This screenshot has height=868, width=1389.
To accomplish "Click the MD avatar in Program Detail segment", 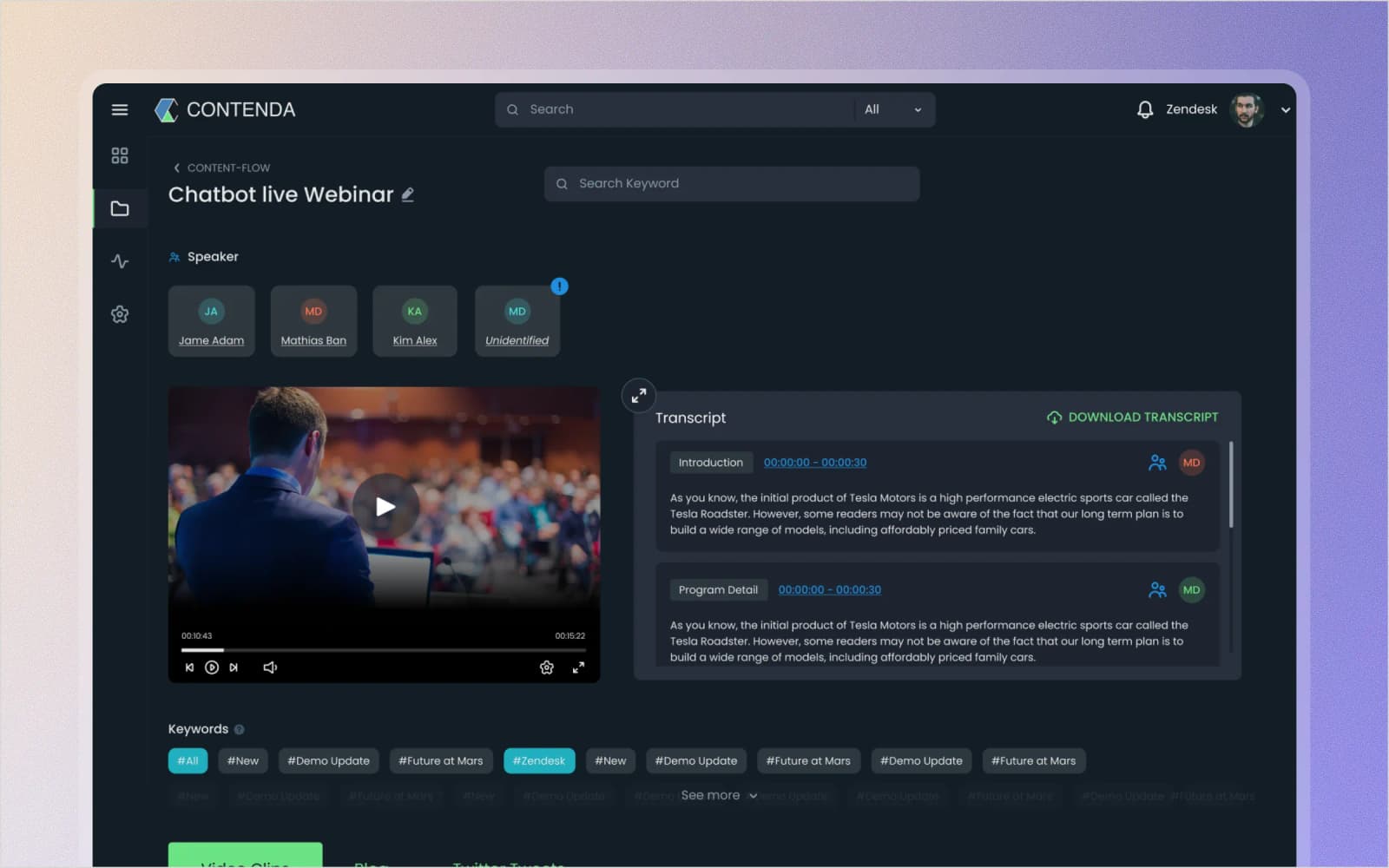I will [1191, 590].
